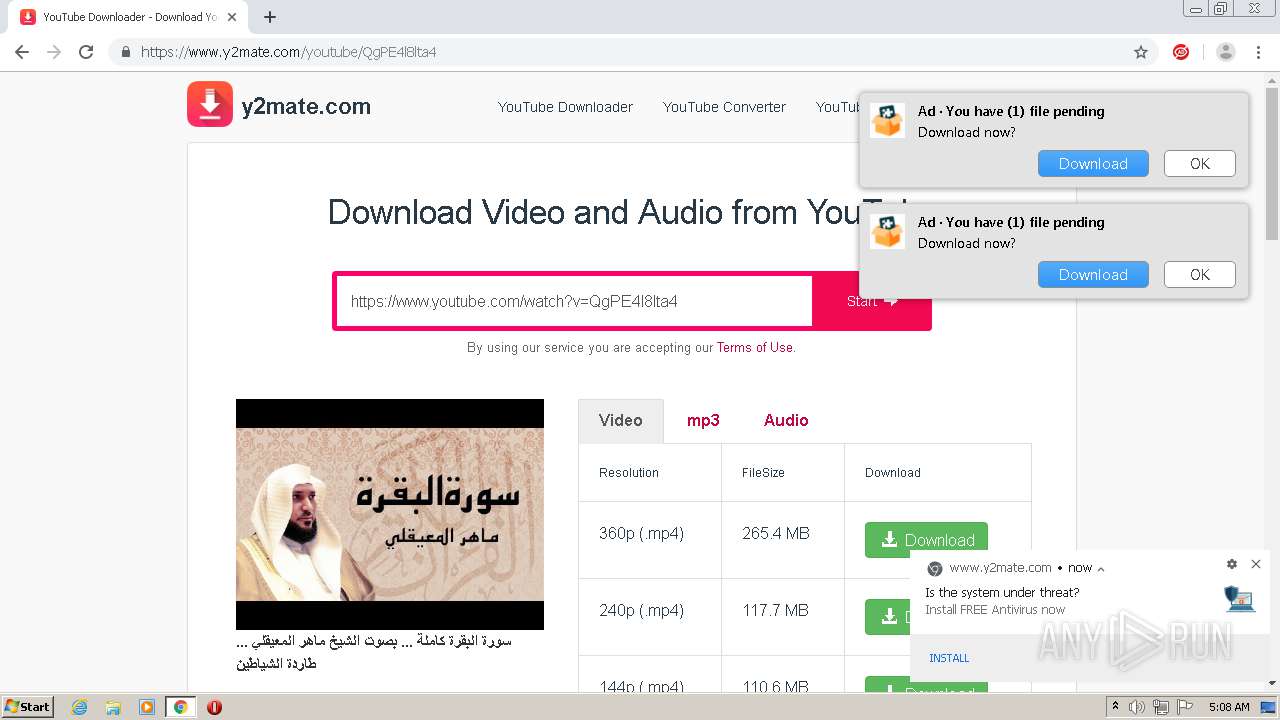
Task: Open YouTube Downloader nav link
Action: click(565, 107)
